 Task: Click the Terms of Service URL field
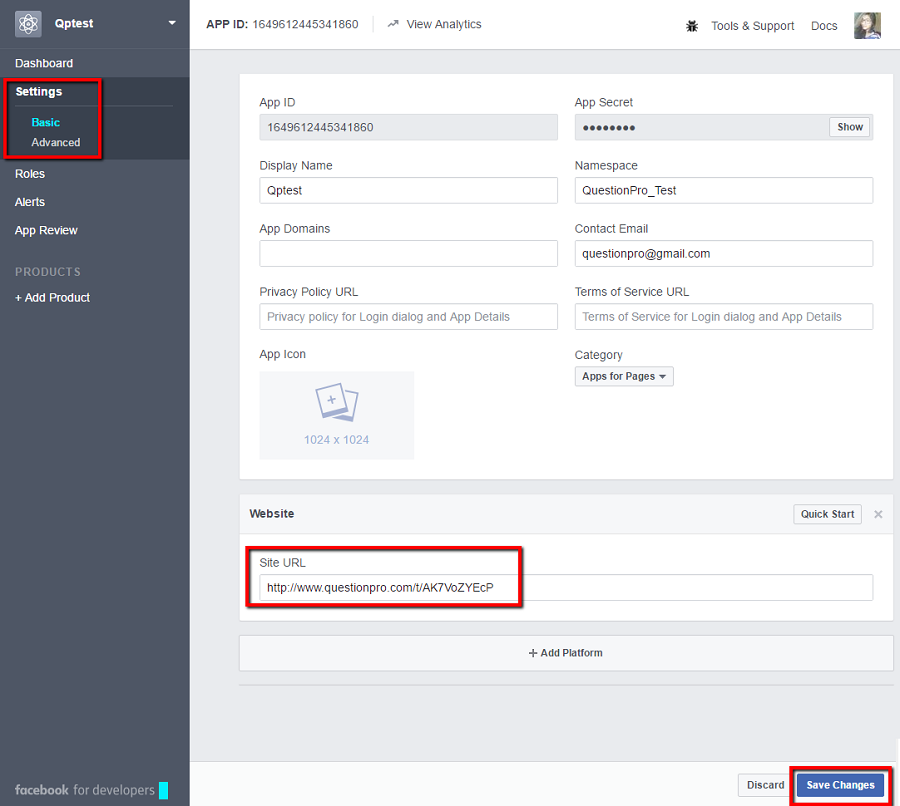724,316
